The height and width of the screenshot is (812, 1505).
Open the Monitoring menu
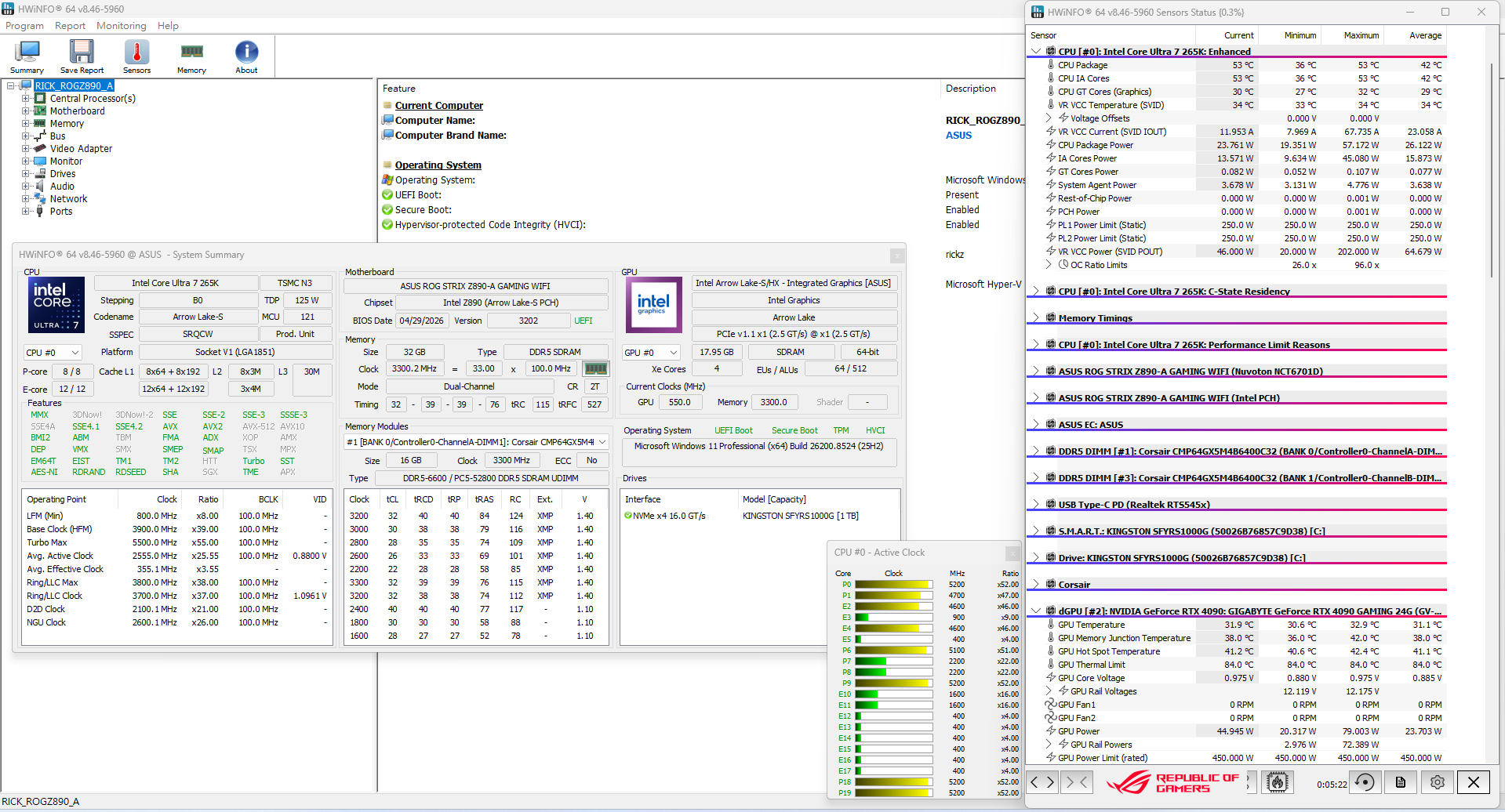[122, 26]
